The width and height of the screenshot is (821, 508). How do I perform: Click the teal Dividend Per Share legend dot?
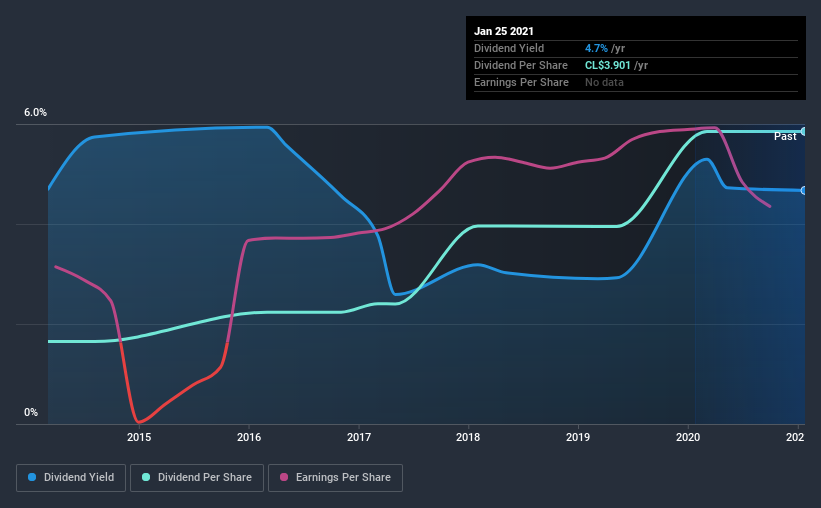[146, 477]
